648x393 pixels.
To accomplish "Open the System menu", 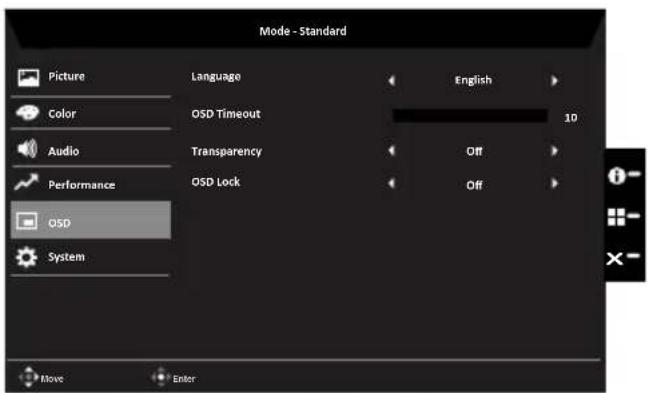I will 91,257.
